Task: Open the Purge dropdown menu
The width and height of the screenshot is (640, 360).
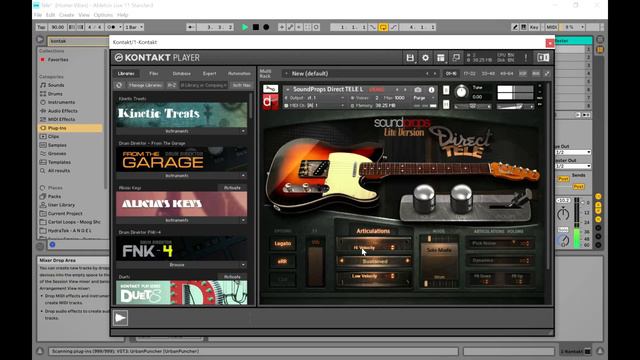Action: click(424, 98)
